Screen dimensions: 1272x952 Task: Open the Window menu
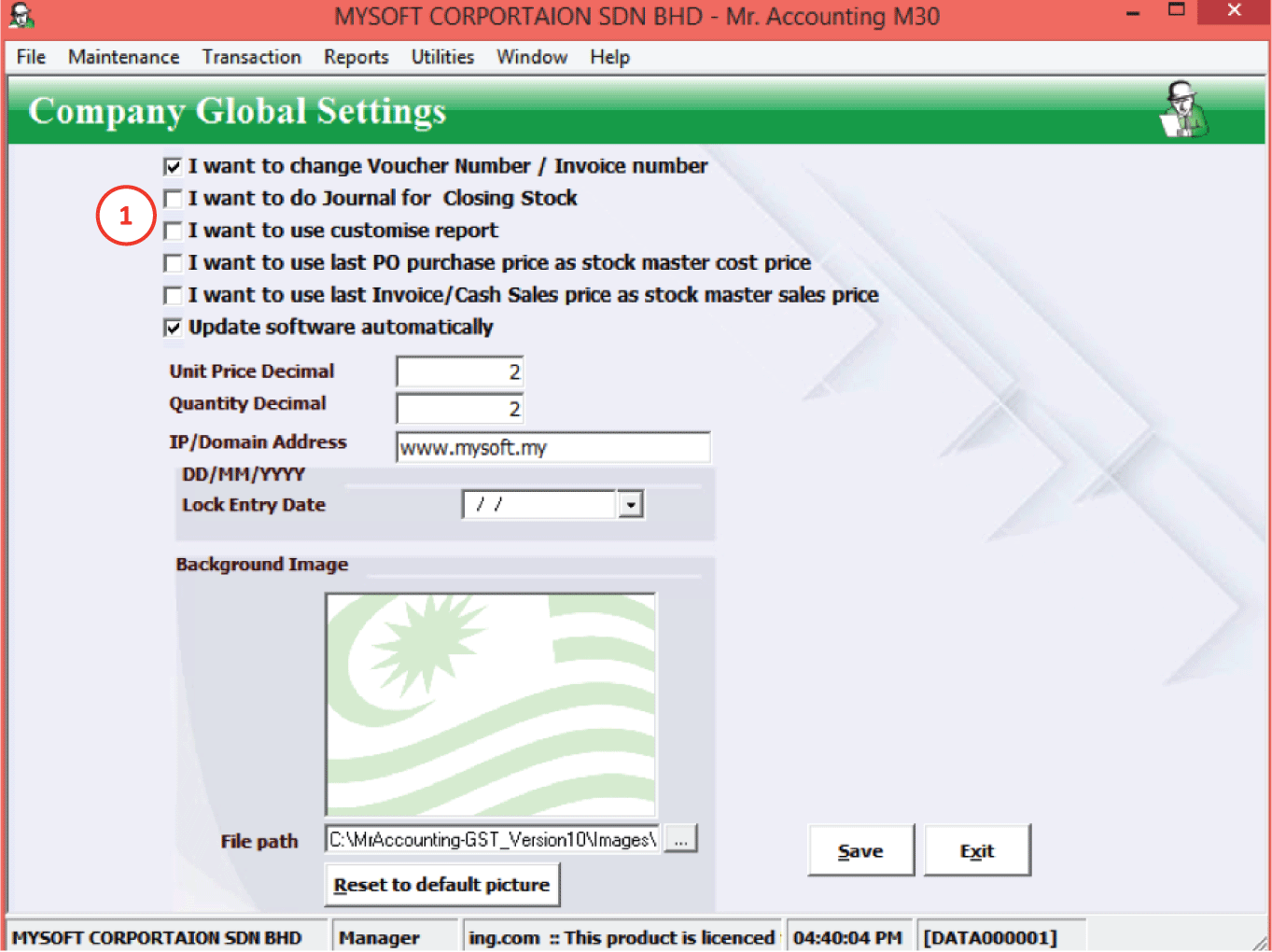tap(532, 57)
